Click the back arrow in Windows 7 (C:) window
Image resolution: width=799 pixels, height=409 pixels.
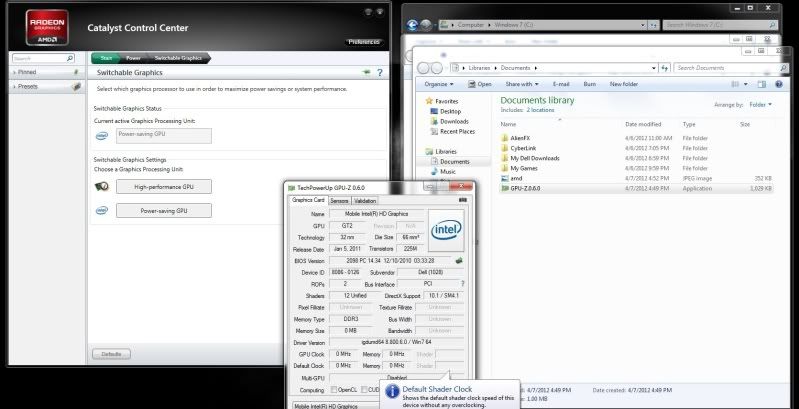point(413,24)
